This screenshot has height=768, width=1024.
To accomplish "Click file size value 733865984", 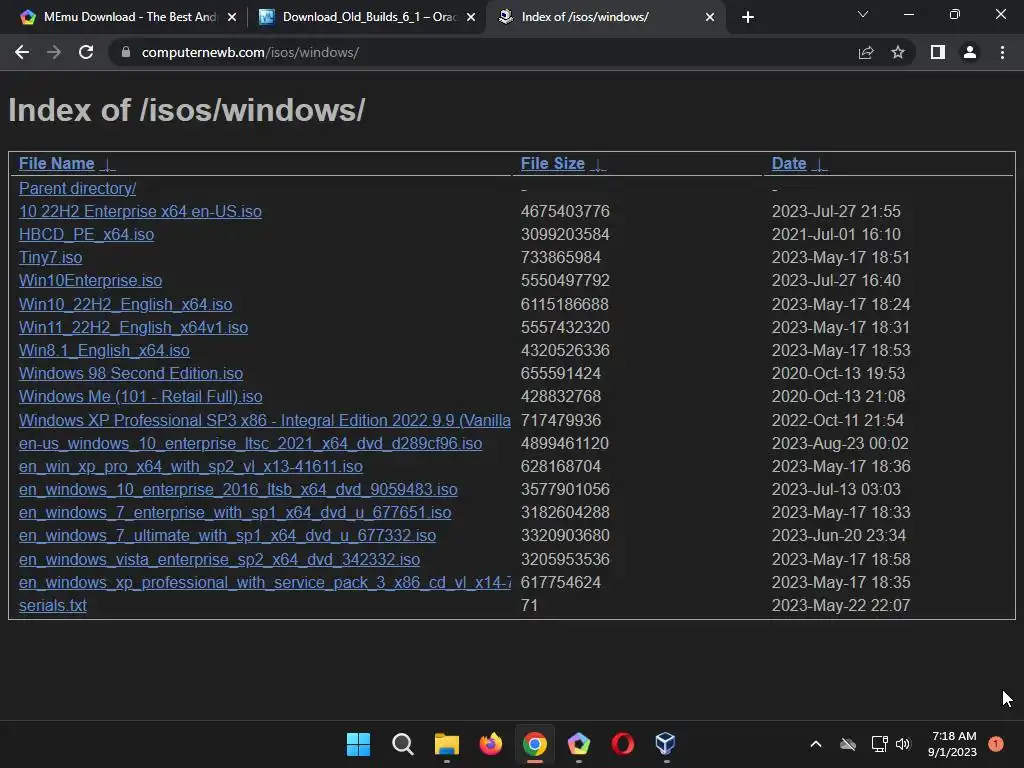I will pyautogui.click(x=560, y=257).
